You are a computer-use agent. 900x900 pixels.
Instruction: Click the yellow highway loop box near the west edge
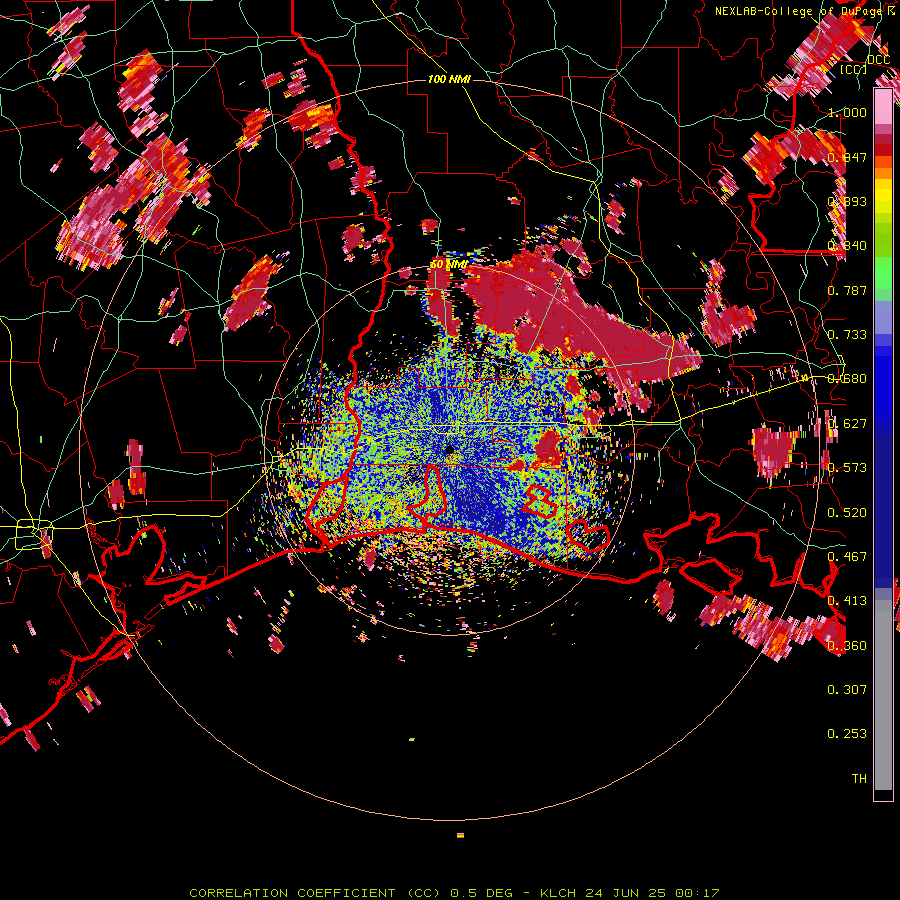click(34, 534)
